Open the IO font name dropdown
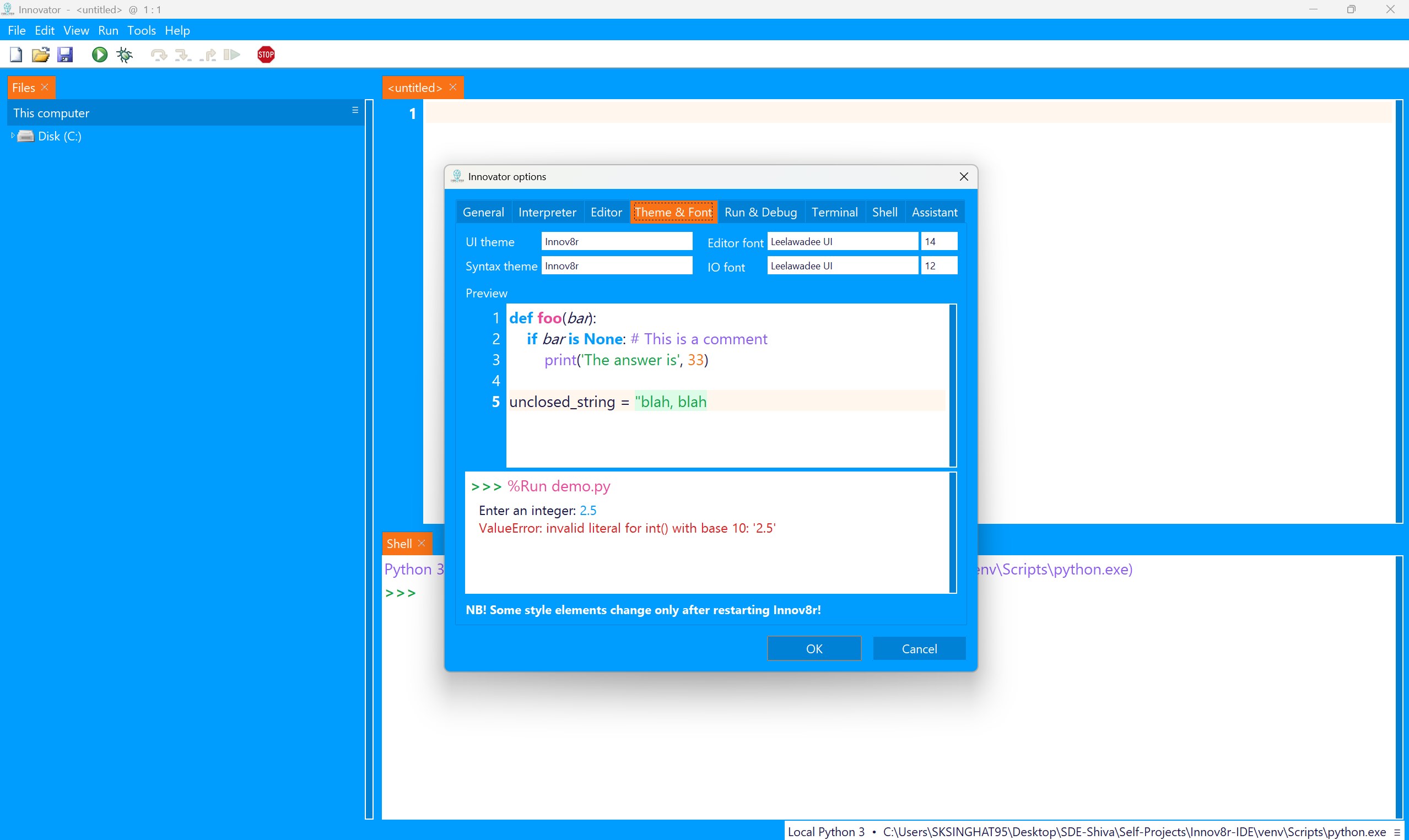This screenshot has width=1409, height=840. 843,266
